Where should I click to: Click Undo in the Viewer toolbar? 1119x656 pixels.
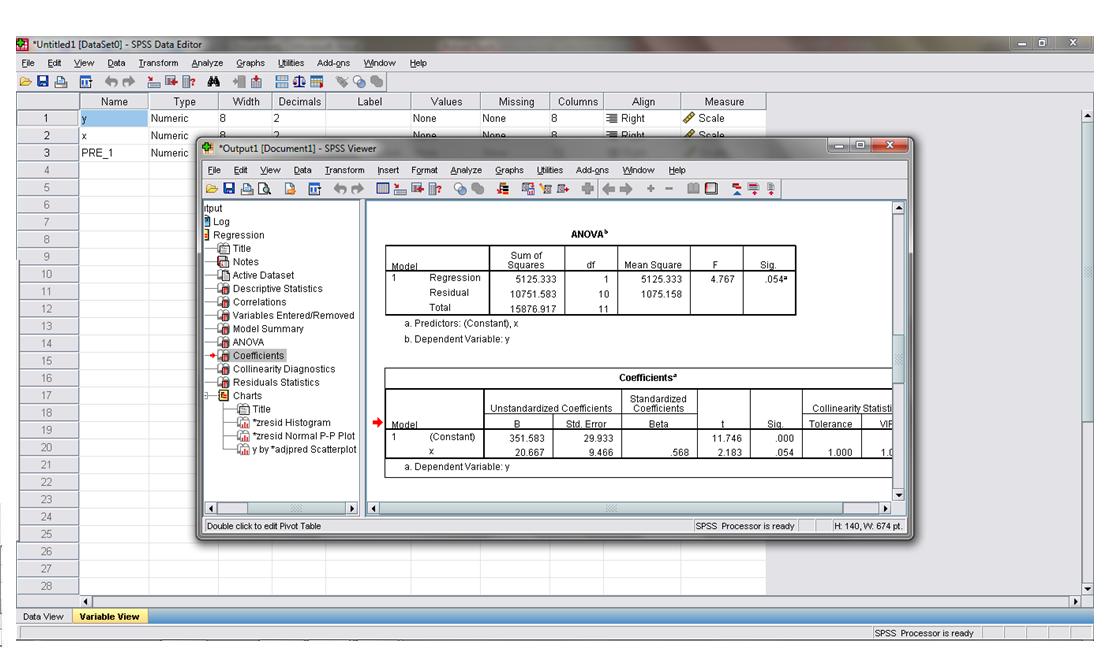(338, 189)
